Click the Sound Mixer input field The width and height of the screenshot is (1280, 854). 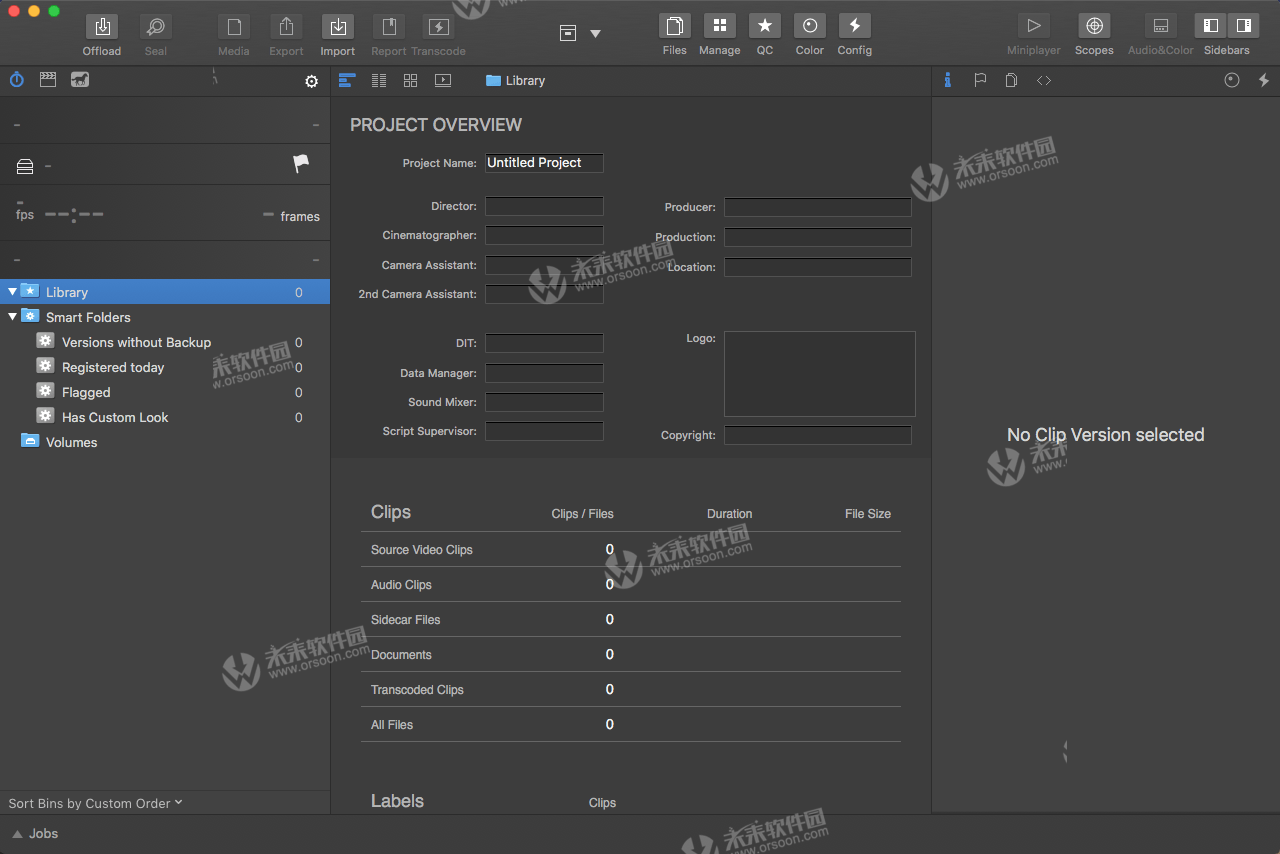coord(544,402)
